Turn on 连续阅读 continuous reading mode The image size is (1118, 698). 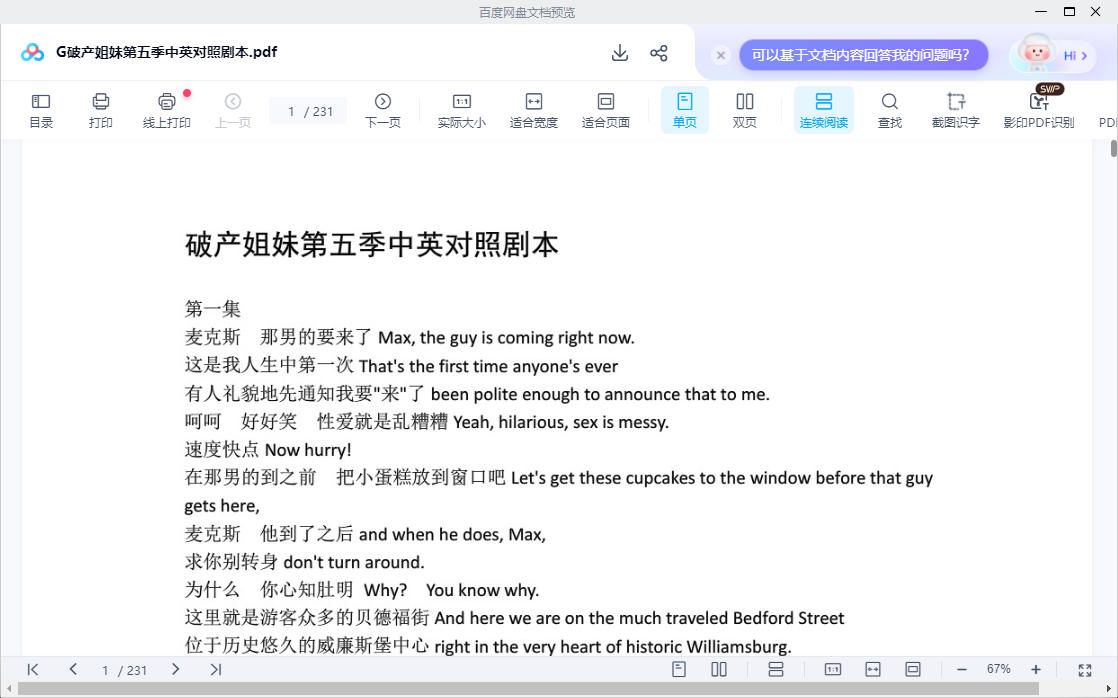pyautogui.click(x=823, y=110)
